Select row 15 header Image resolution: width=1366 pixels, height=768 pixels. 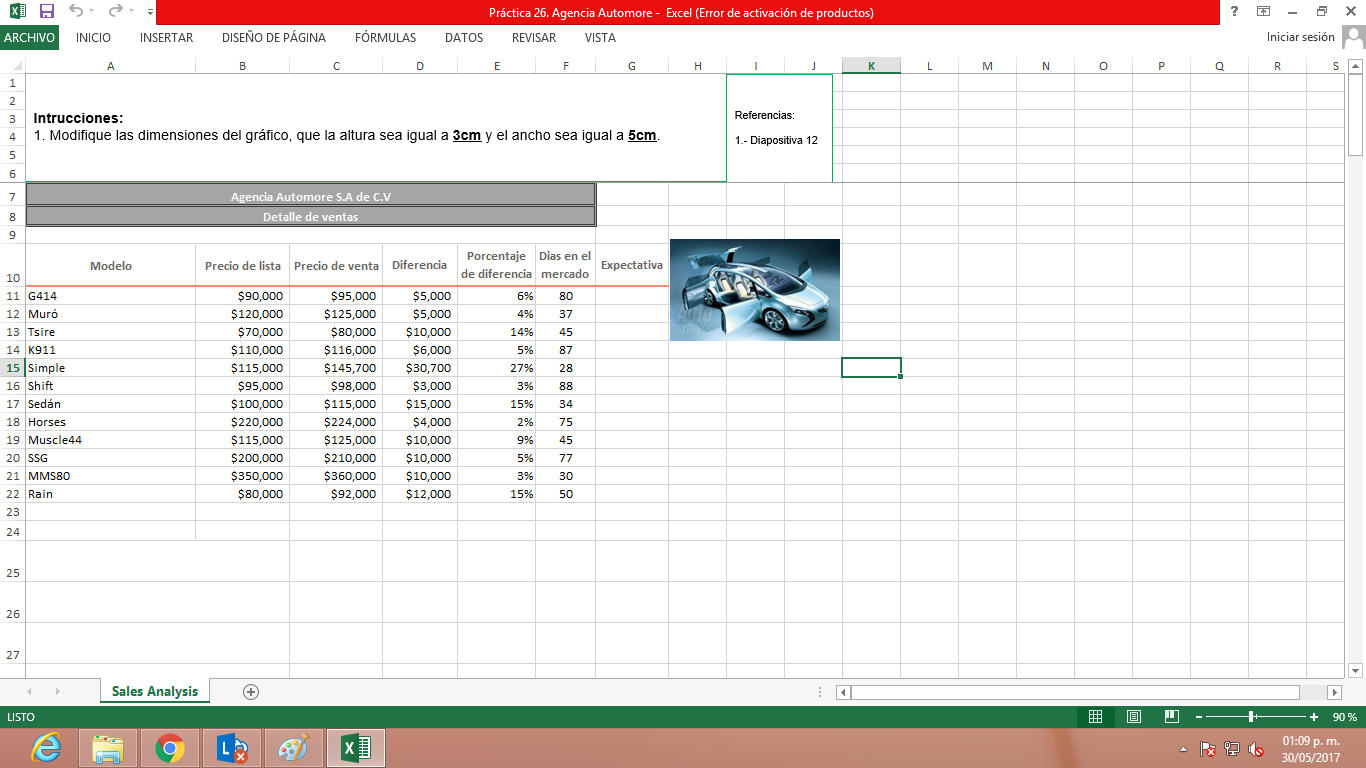tap(13, 368)
